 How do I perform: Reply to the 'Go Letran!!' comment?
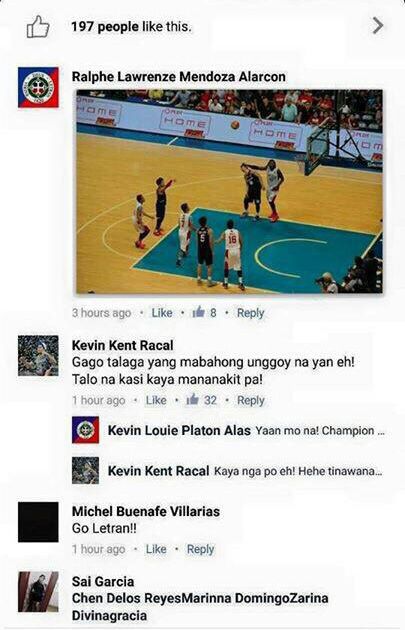click(x=200, y=549)
